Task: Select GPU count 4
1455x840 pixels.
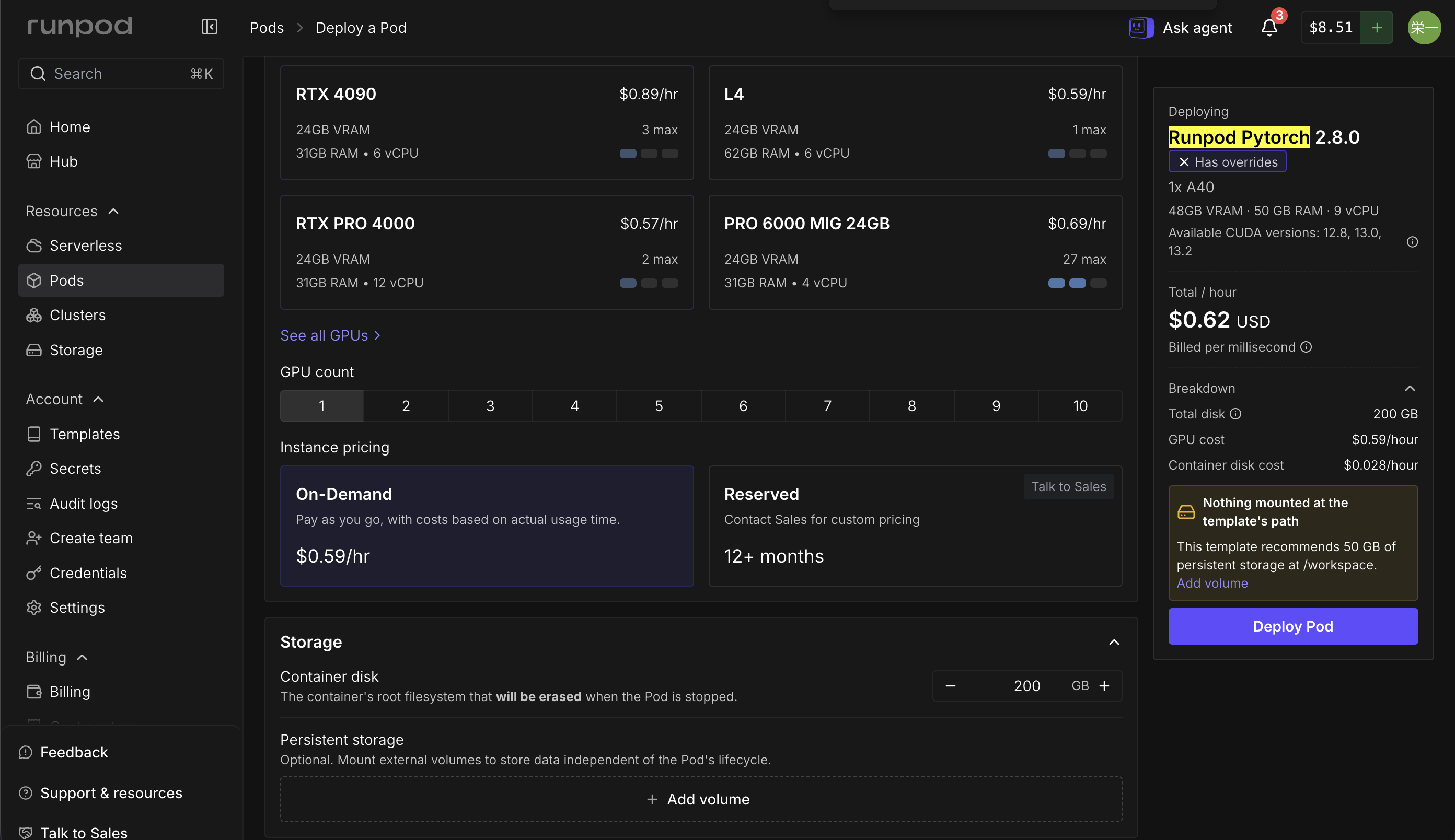Action: 575,406
